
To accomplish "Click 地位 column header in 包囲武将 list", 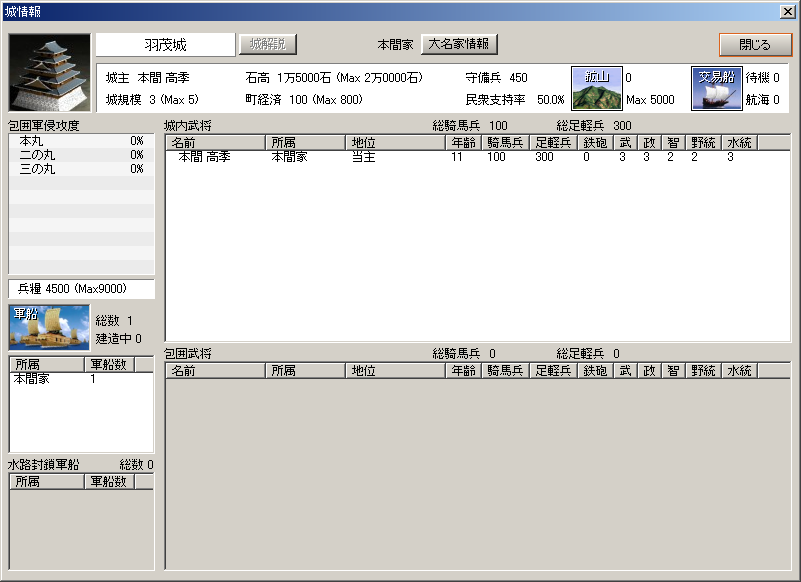I will [394, 371].
